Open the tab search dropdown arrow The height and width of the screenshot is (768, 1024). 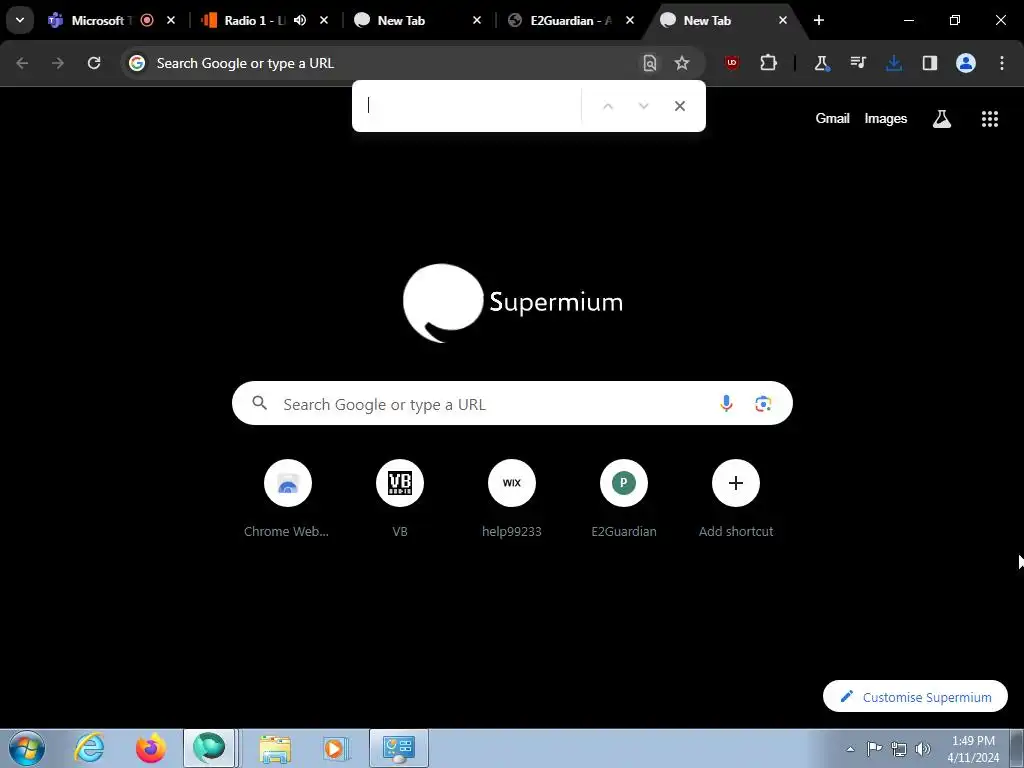pos(20,20)
